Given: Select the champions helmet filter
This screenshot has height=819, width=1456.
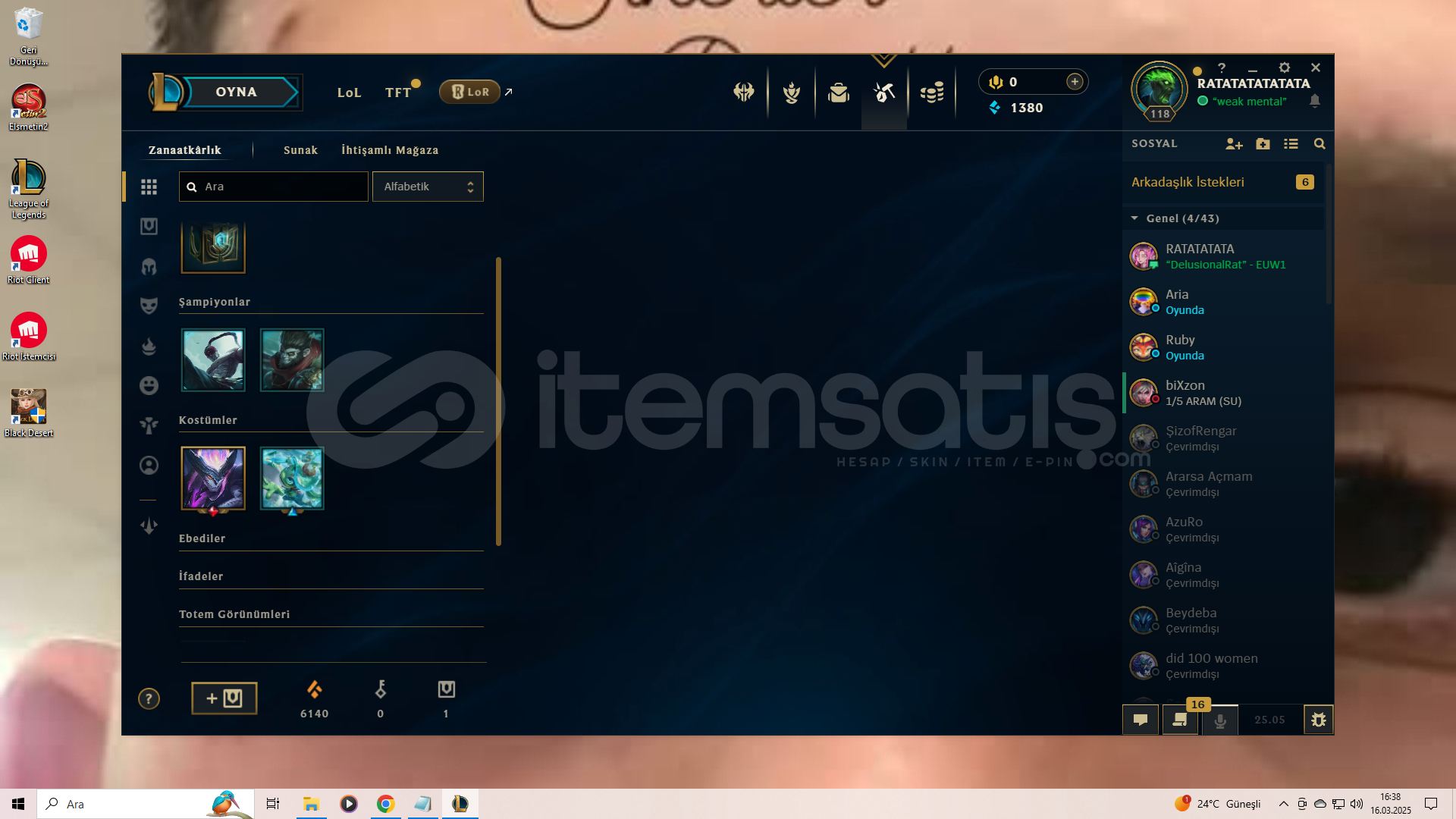Looking at the screenshot, I should [x=149, y=266].
